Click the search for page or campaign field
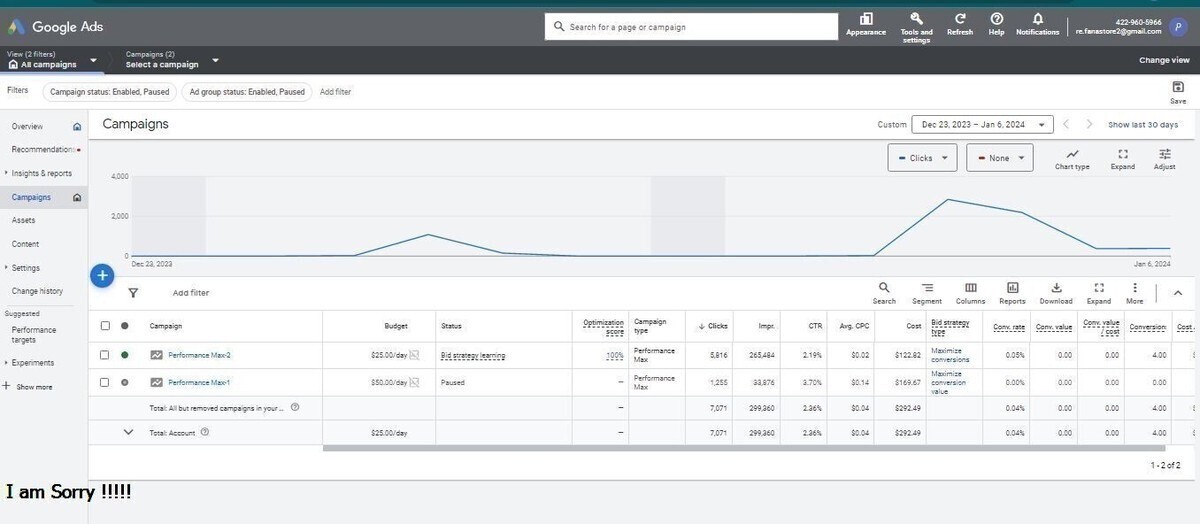The height and width of the screenshot is (524, 1200). point(700,27)
